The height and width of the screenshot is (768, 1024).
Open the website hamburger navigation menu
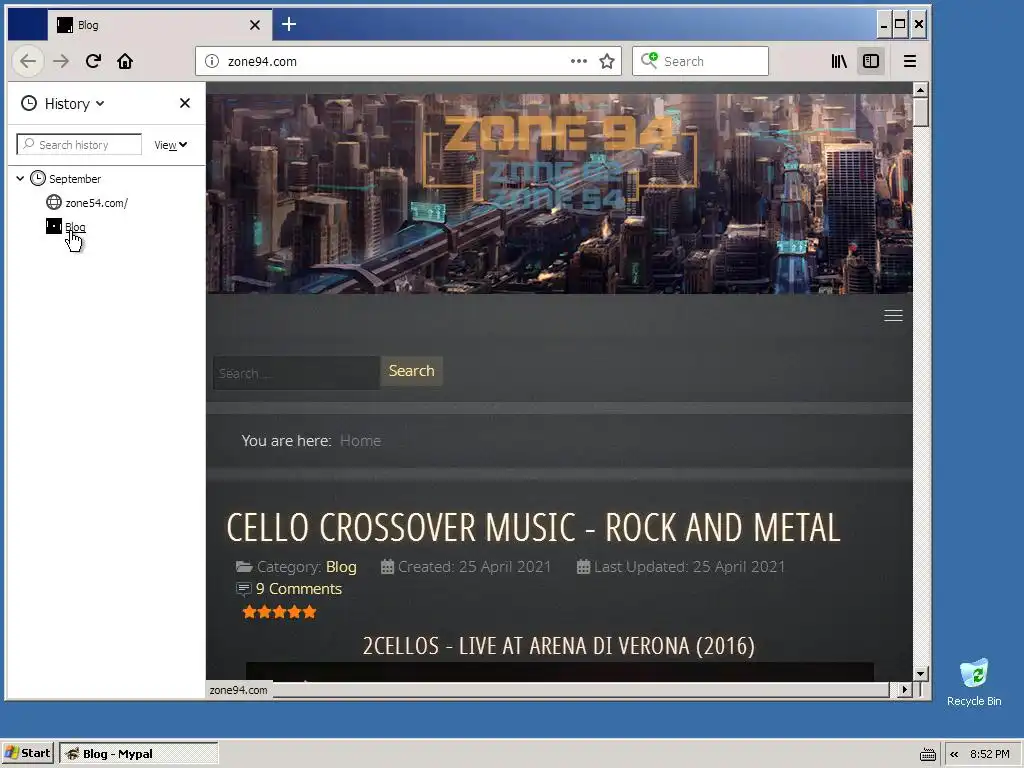coord(893,315)
